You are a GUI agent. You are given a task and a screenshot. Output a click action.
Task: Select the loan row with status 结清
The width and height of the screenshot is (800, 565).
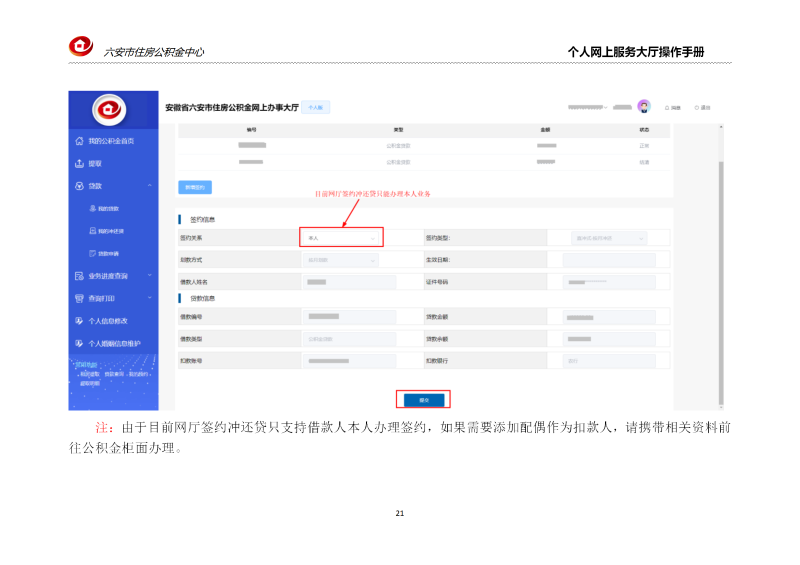click(x=424, y=162)
